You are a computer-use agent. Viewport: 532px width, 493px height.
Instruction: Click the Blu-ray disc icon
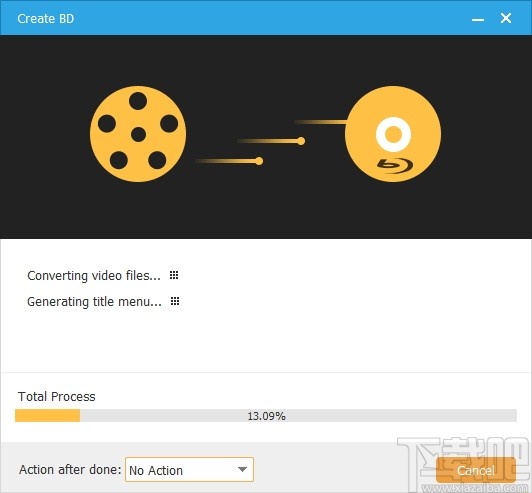(x=393, y=134)
